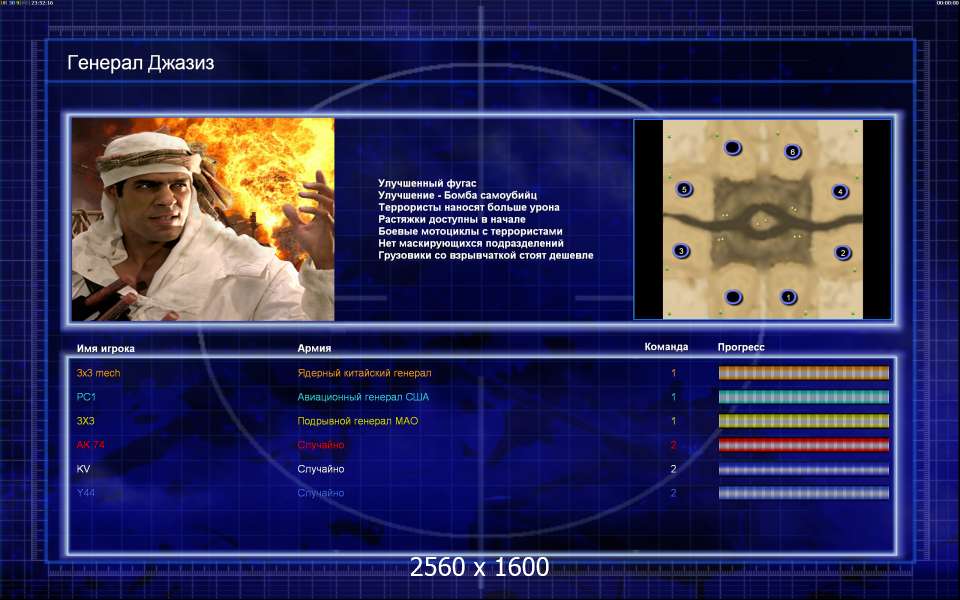Choose start position 4 on the minimap

tap(840, 191)
